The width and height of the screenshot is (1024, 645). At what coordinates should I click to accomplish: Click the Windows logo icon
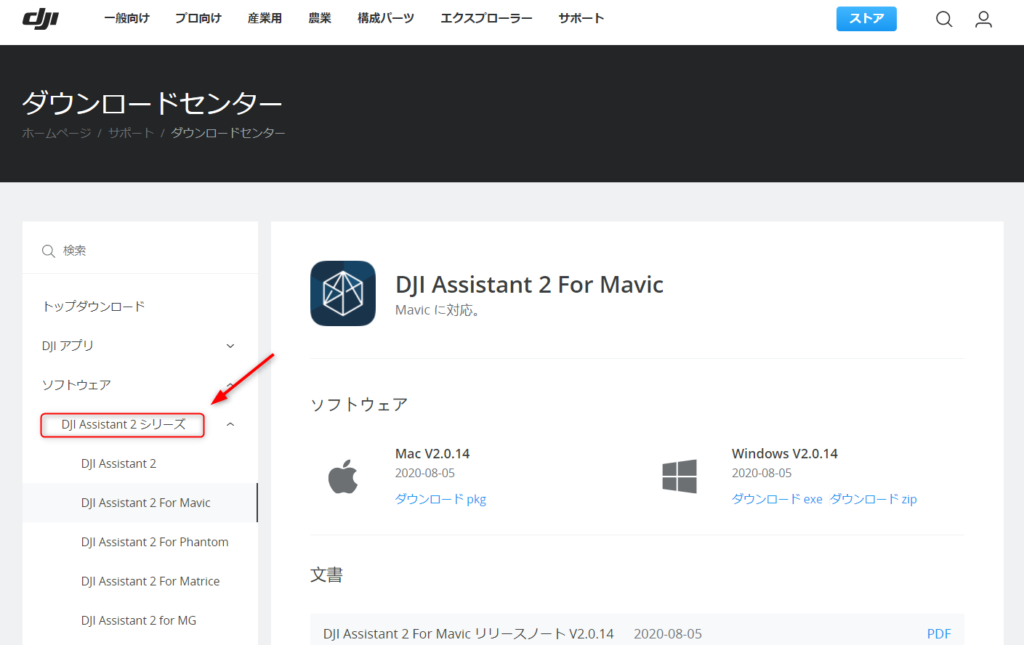pyautogui.click(x=679, y=477)
